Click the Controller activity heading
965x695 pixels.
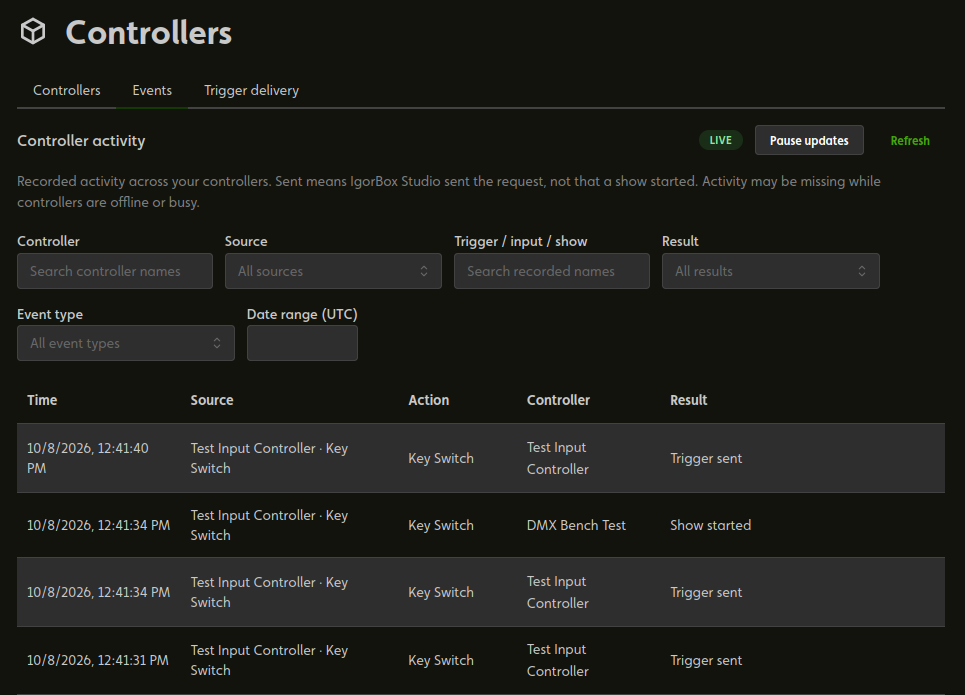click(x=81, y=140)
